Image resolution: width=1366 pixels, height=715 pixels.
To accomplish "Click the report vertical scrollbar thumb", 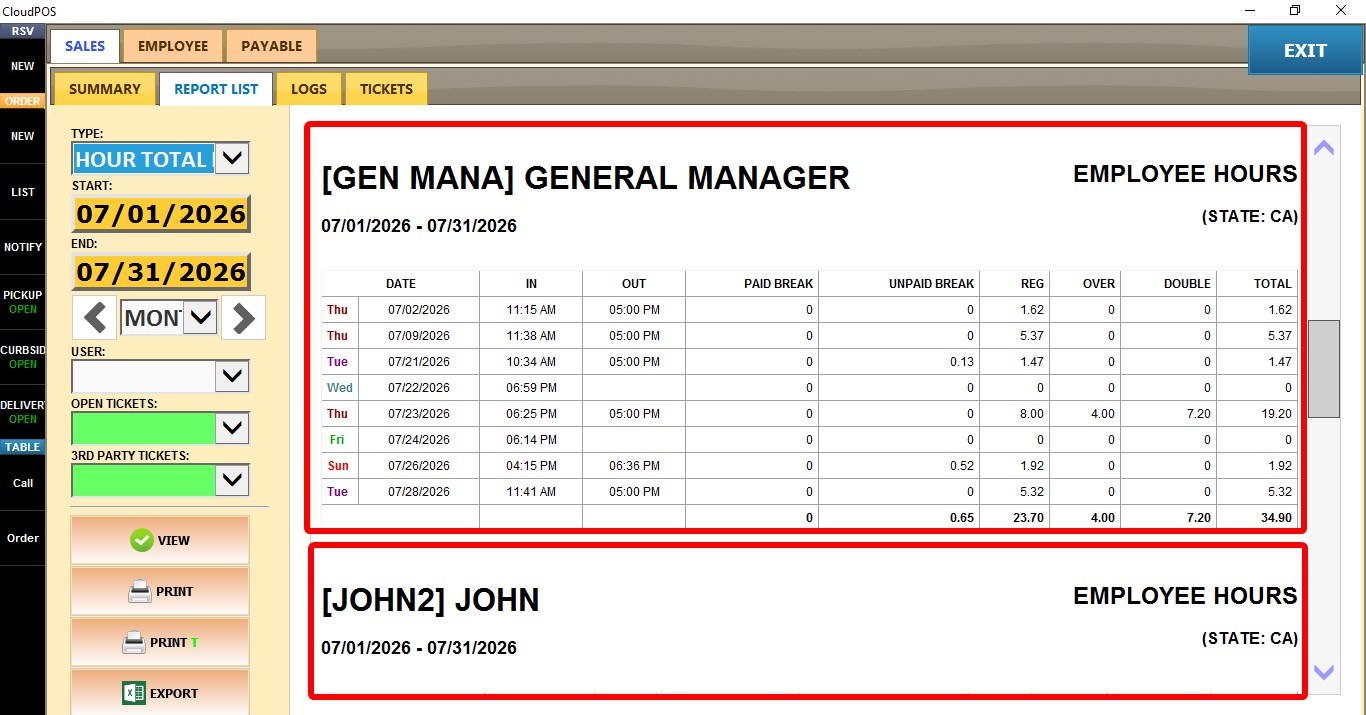I will (x=1324, y=369).
